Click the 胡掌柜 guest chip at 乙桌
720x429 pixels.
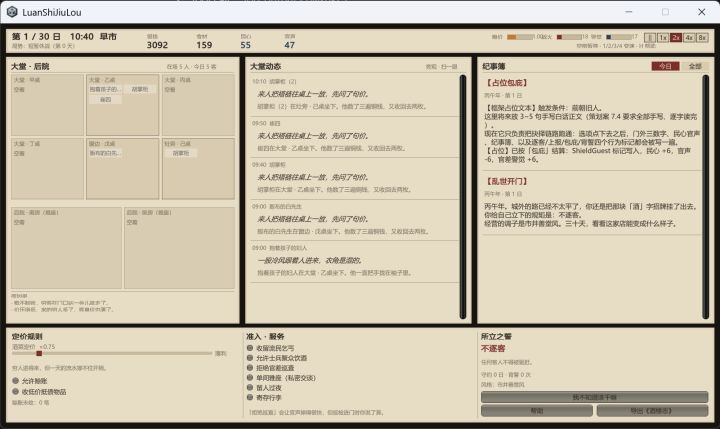click(140, 89)
